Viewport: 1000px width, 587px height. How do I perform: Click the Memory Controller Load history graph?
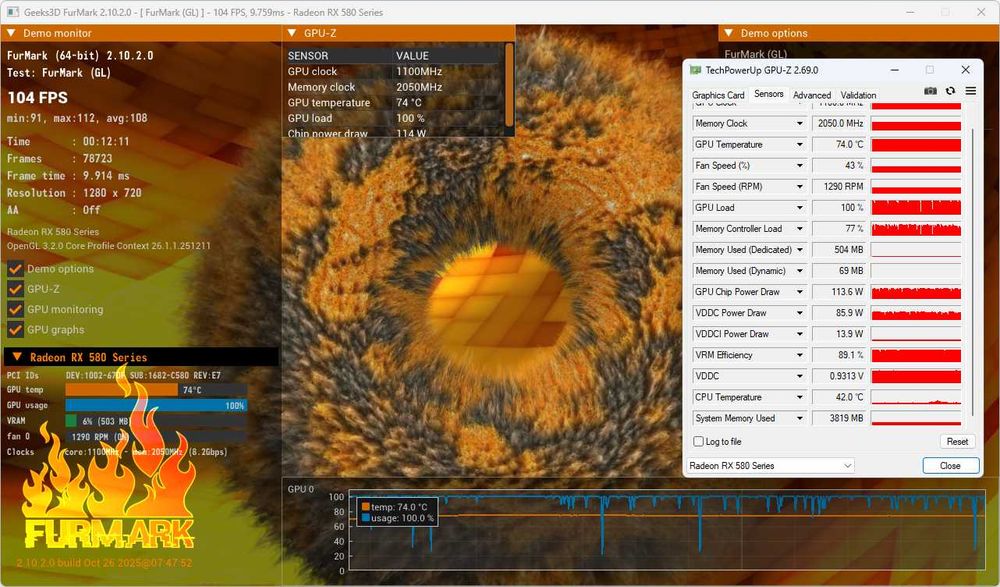point(916,228)
